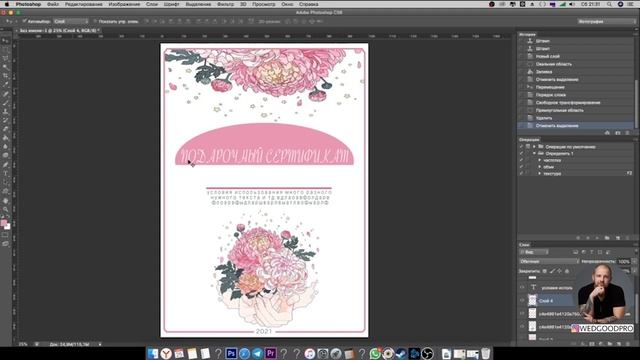640x360 pixels.
Task: Click the background white color swatch
Action: (7, 227)
